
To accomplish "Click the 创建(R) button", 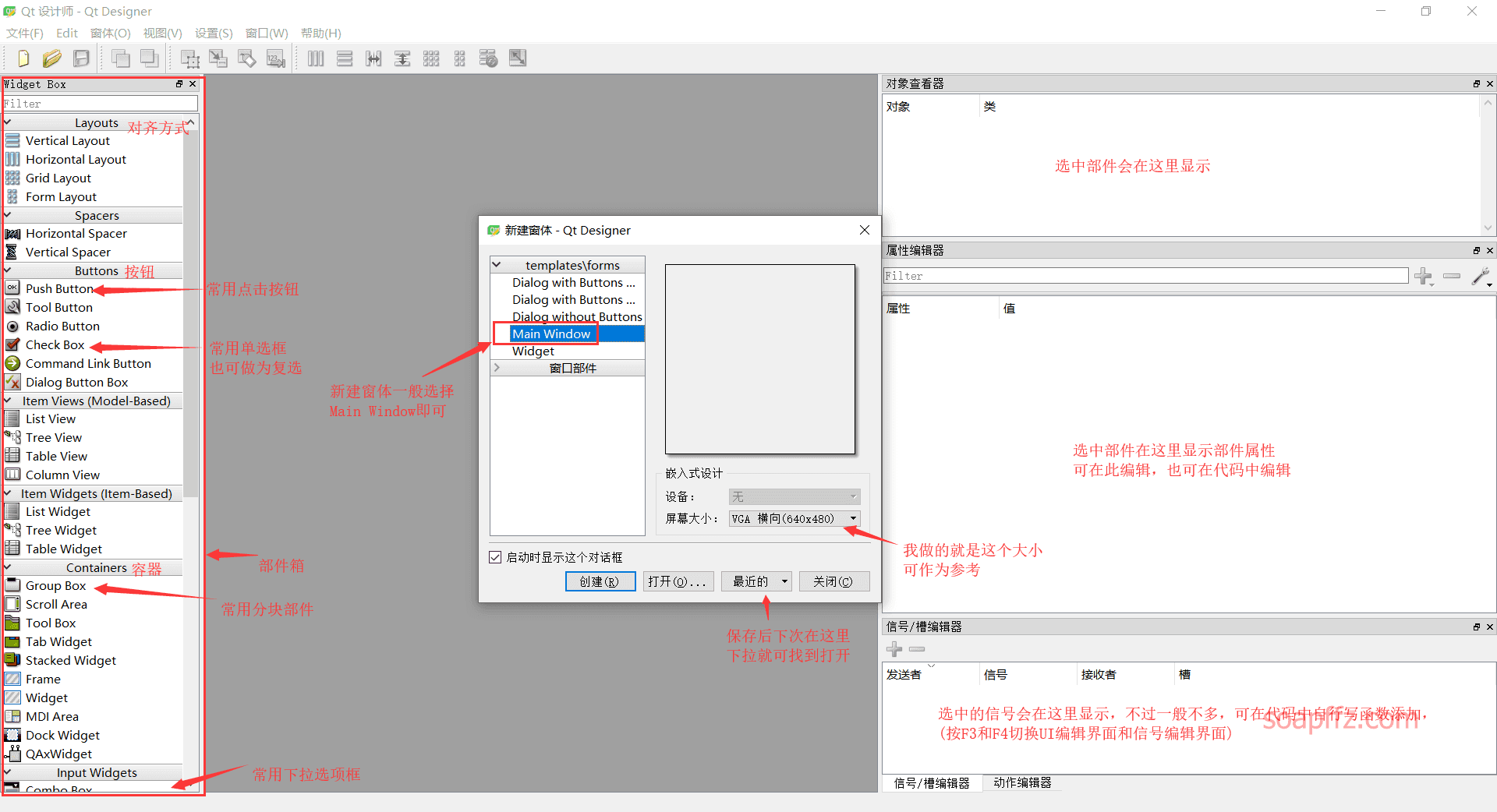I will [x=600, y=581].
